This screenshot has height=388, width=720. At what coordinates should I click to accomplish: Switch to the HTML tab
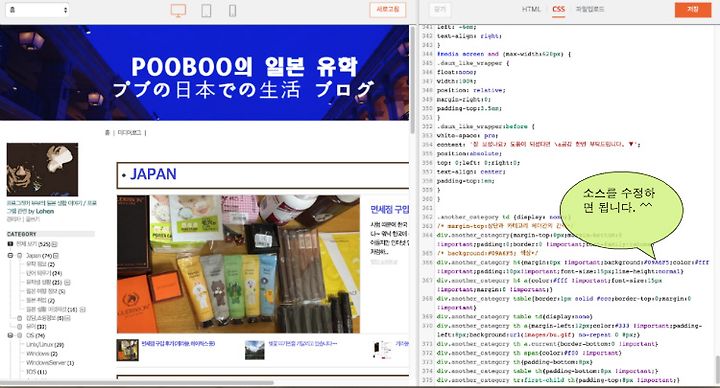coord(531,9)
